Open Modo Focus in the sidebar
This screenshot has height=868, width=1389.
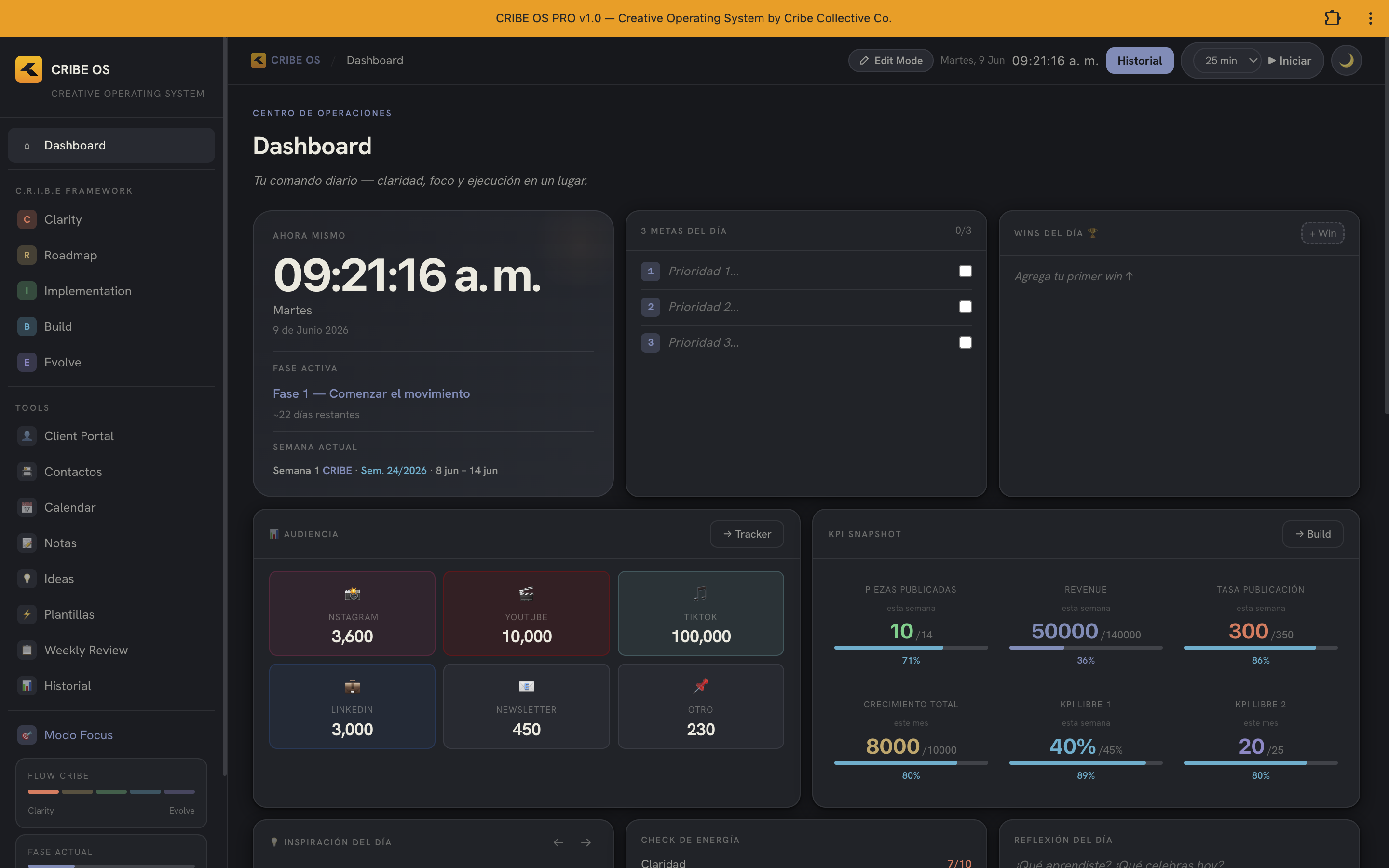tap(111, 735)
